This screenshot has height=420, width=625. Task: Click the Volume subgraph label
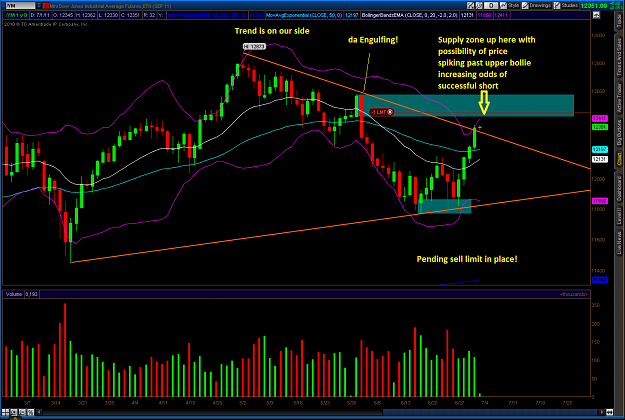coord(14,294)
